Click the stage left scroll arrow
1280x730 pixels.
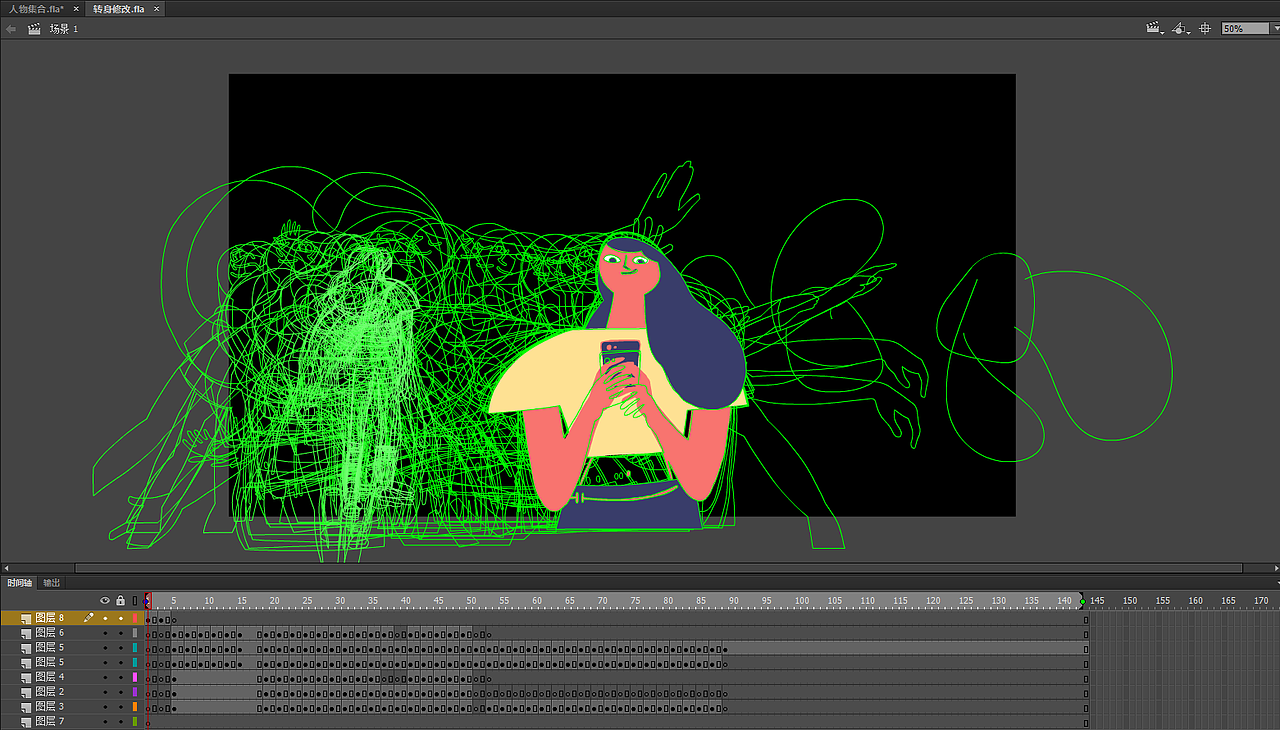6,568
